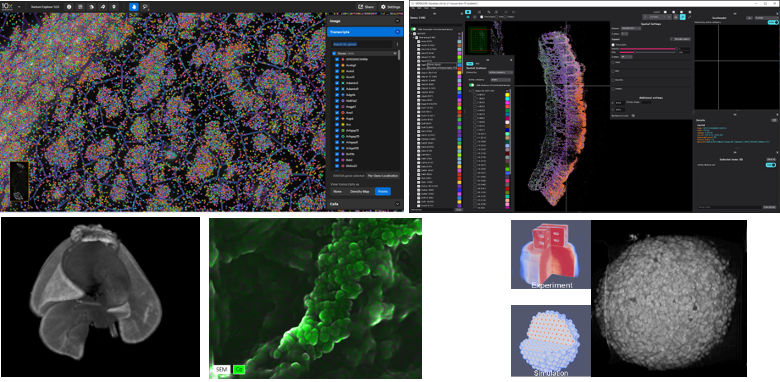
Task: Uncheck the Genes select-all checkbox
Action: click(334, 53)
